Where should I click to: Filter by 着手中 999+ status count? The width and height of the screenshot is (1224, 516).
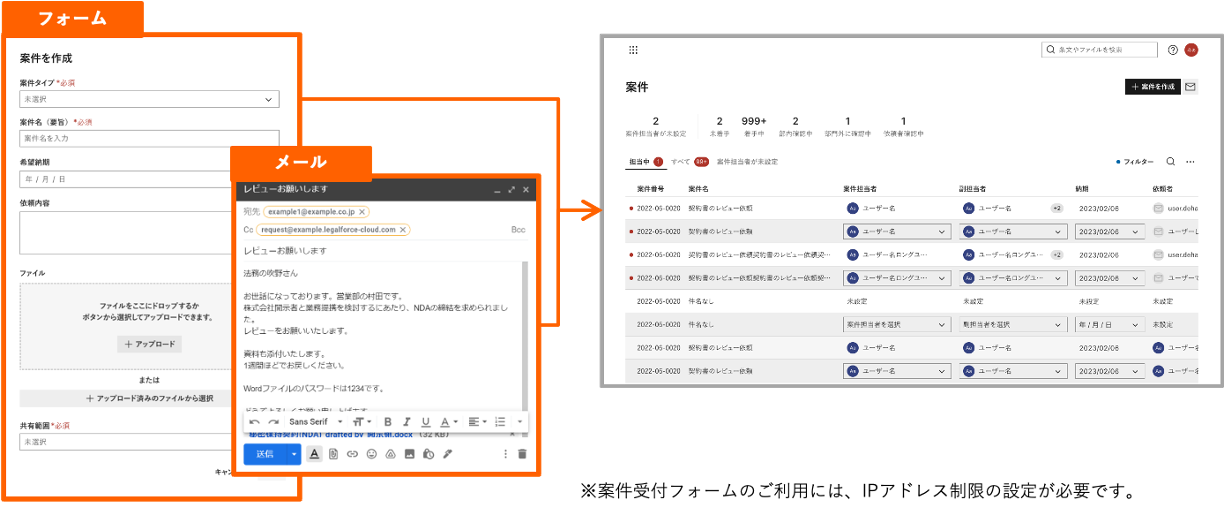(x=753, y=126)
